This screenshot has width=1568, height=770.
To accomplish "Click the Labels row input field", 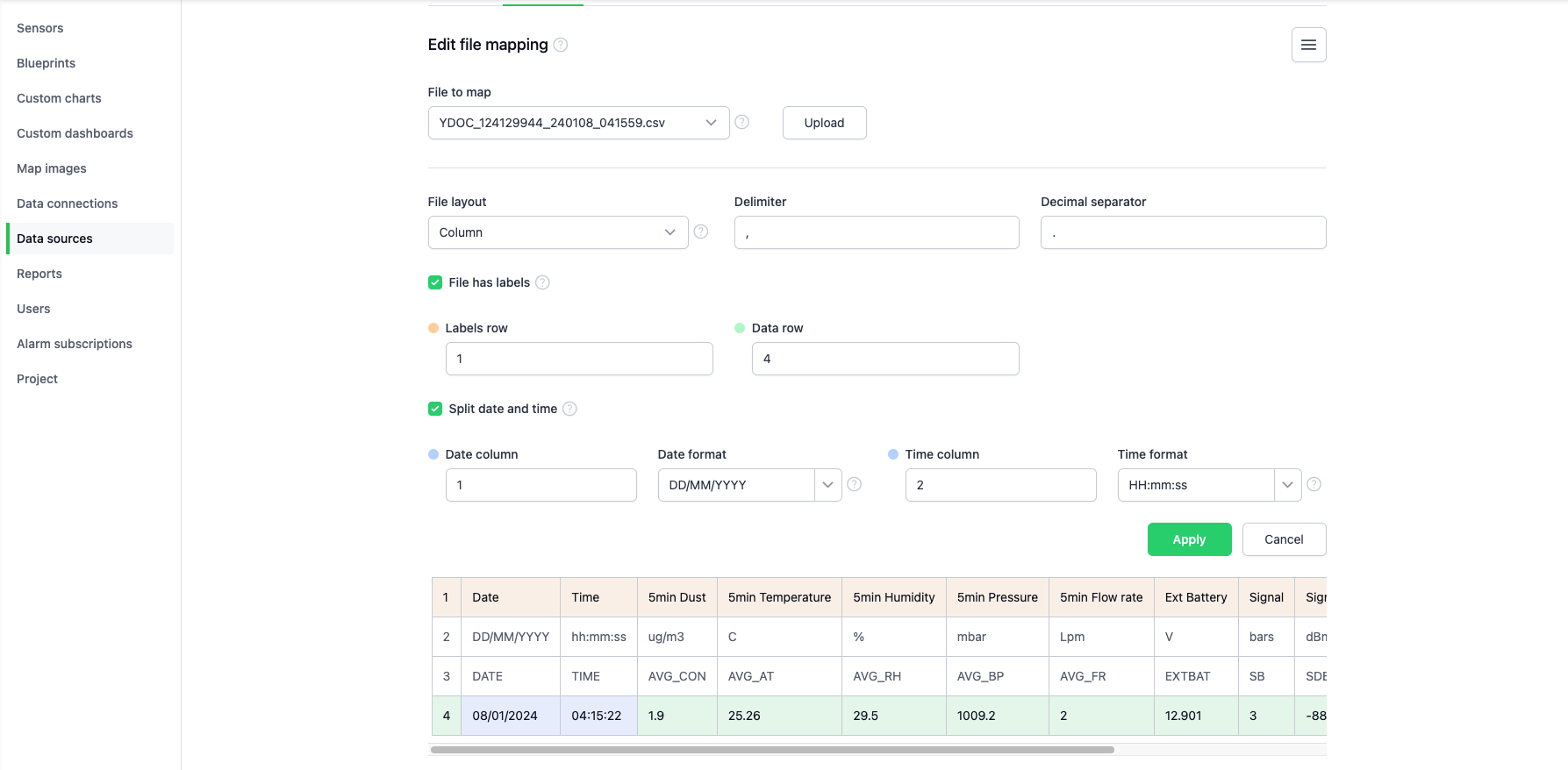I will tap(579, 359).
